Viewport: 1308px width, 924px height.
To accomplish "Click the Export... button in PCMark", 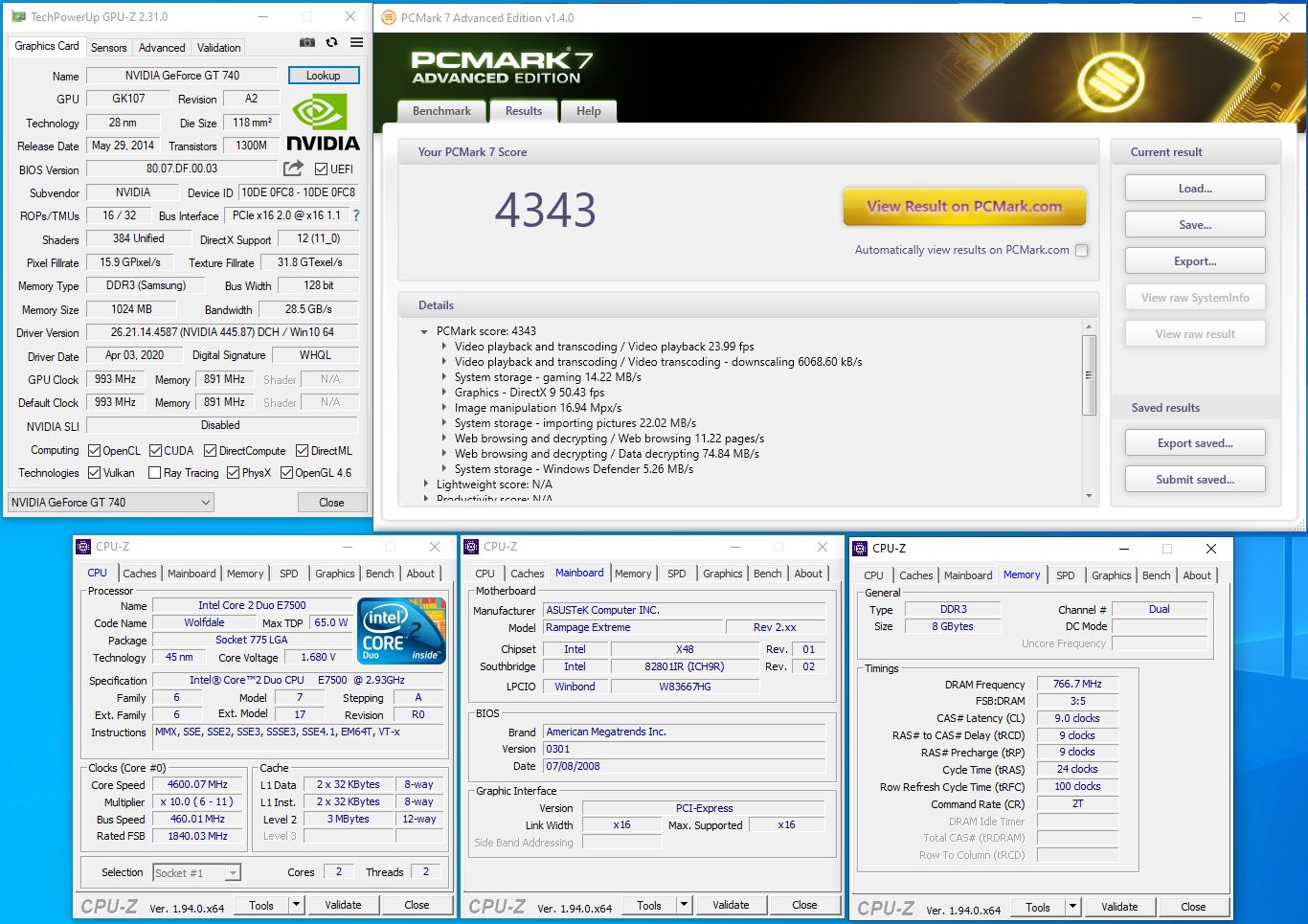I will pos(1195,260).
